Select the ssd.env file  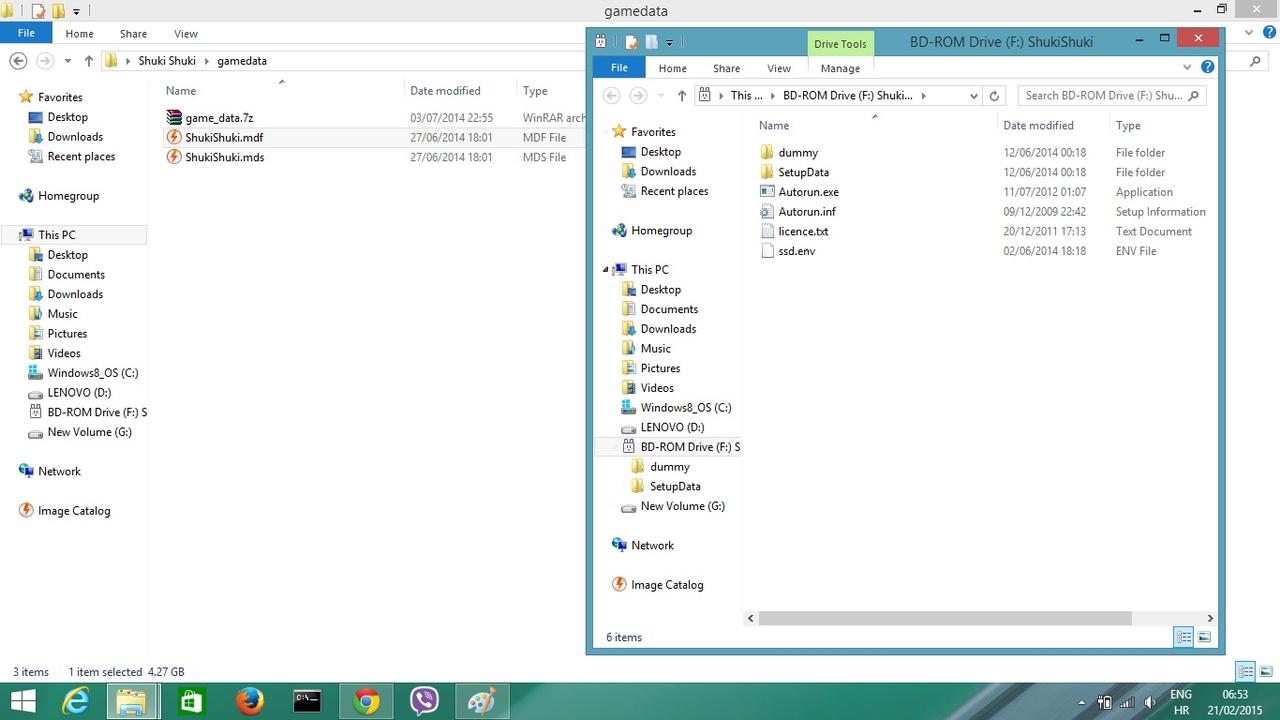pos(796,251)
